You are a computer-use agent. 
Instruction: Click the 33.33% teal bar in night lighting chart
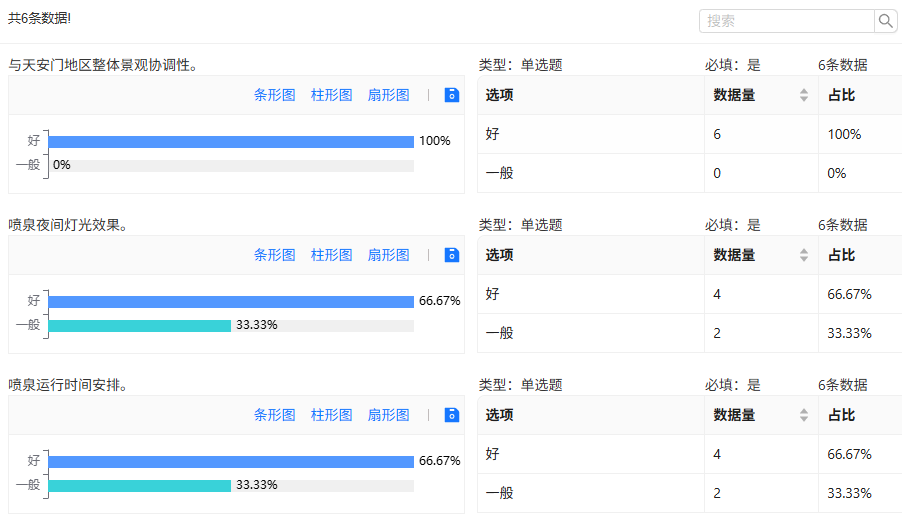140,326
